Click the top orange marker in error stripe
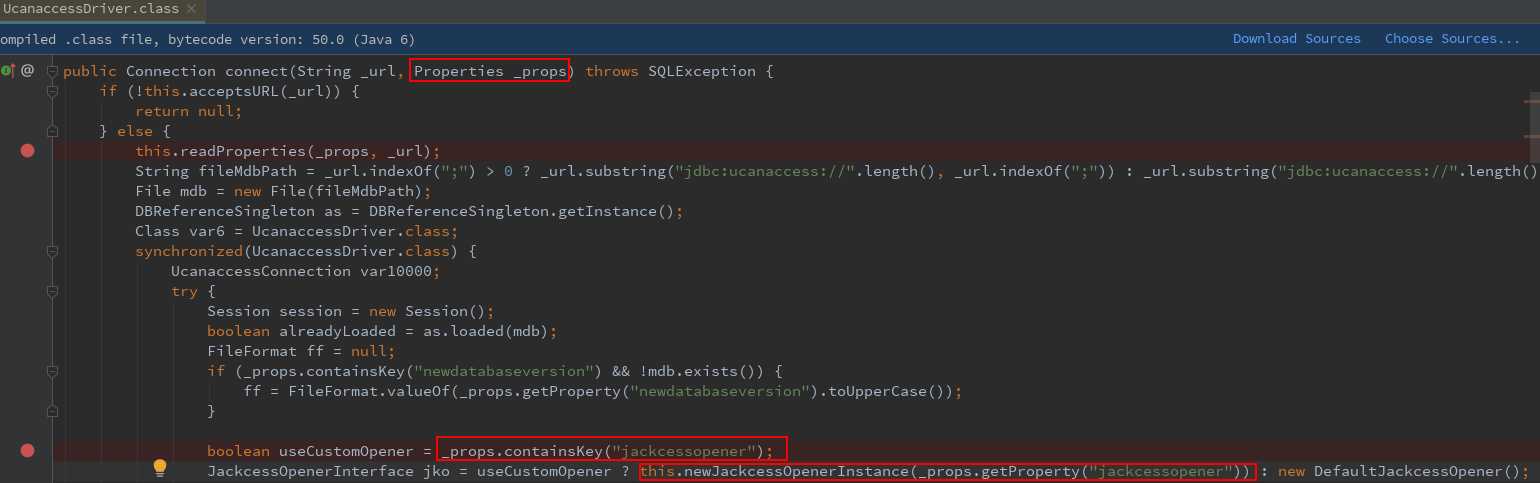The height and width of the screenshot is (483, 1540). pyautogui.click(x=1532, y=101)
